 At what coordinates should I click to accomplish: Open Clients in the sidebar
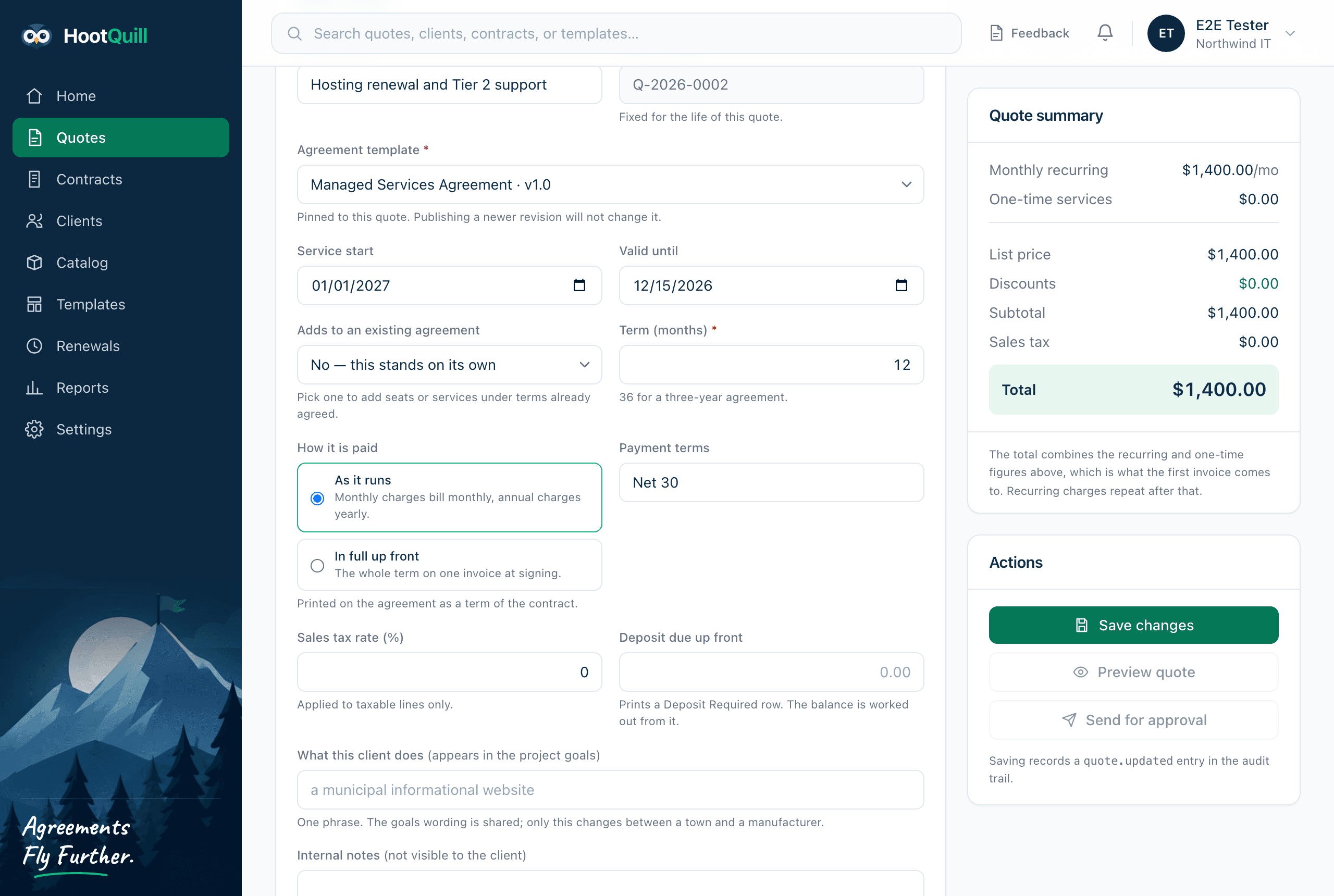click(x=120, y=221)
